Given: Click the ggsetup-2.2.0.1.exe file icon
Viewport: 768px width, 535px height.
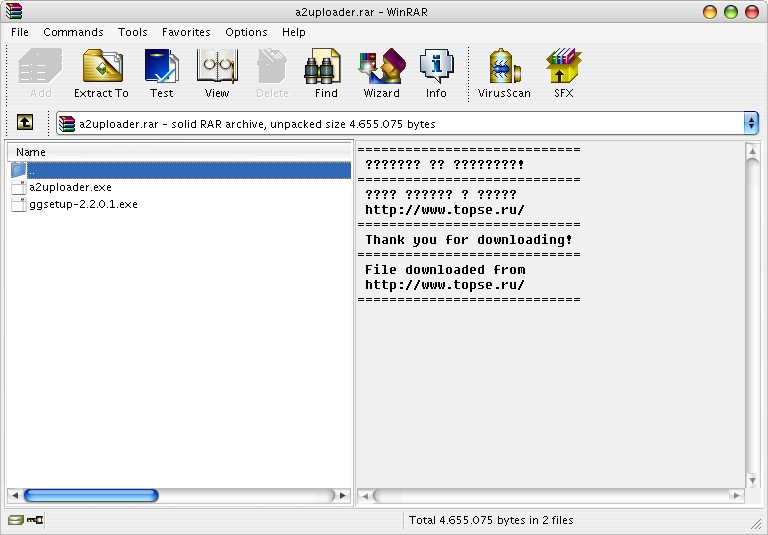Looking at the screenshot, I should [19, 205].
